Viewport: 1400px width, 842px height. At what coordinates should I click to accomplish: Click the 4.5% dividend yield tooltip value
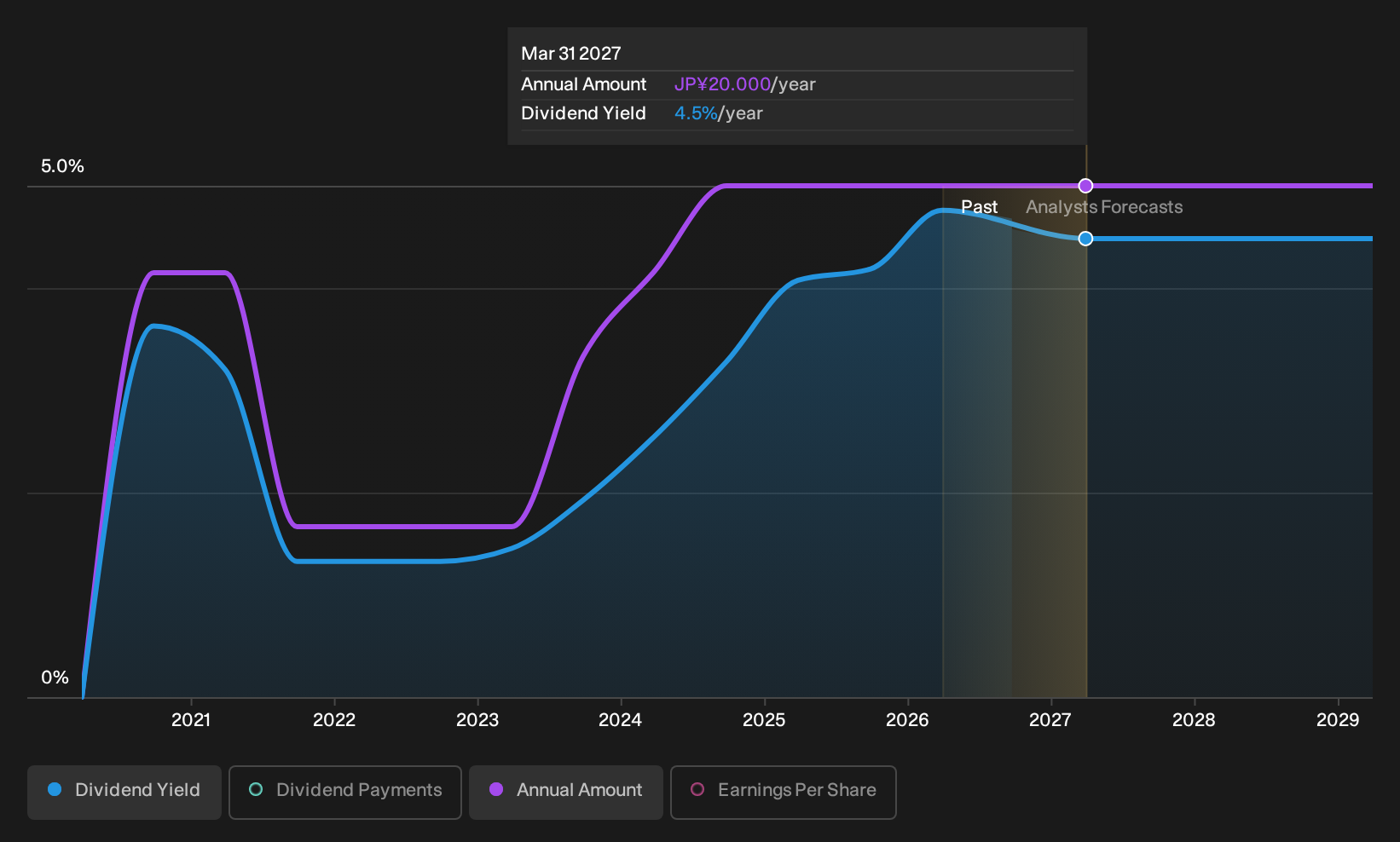696,113
